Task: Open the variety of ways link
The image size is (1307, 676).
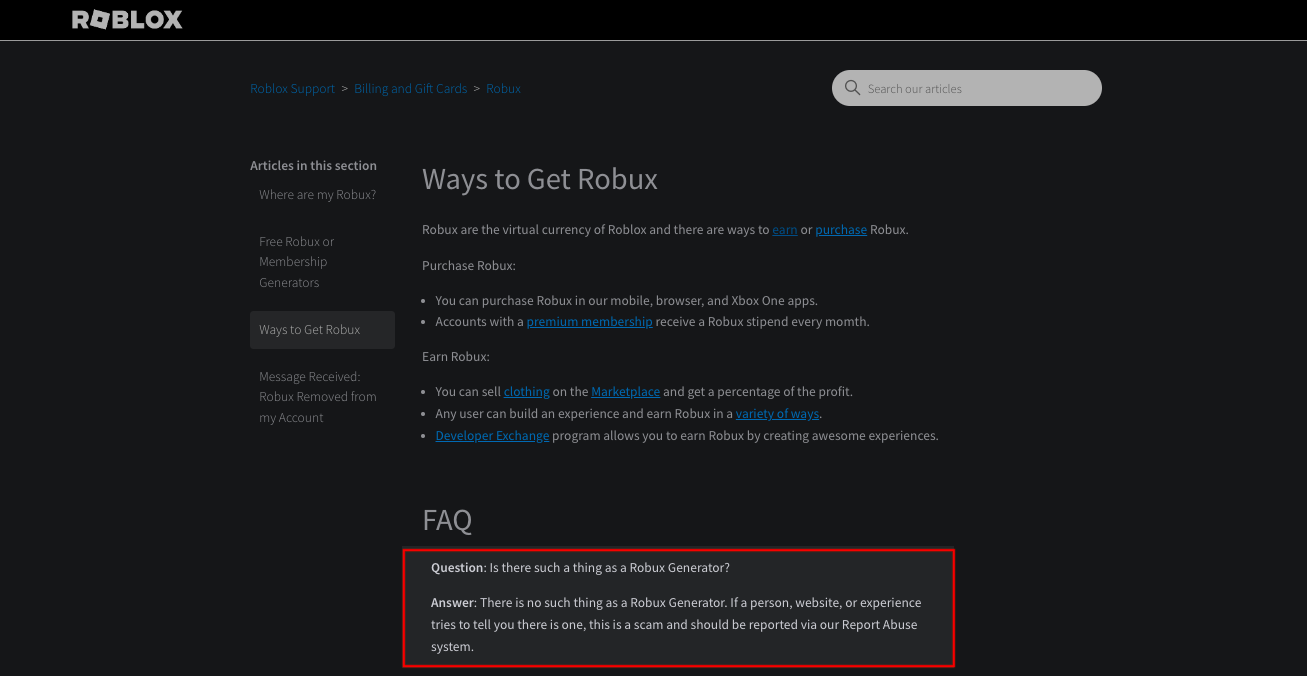Action: 778,414
